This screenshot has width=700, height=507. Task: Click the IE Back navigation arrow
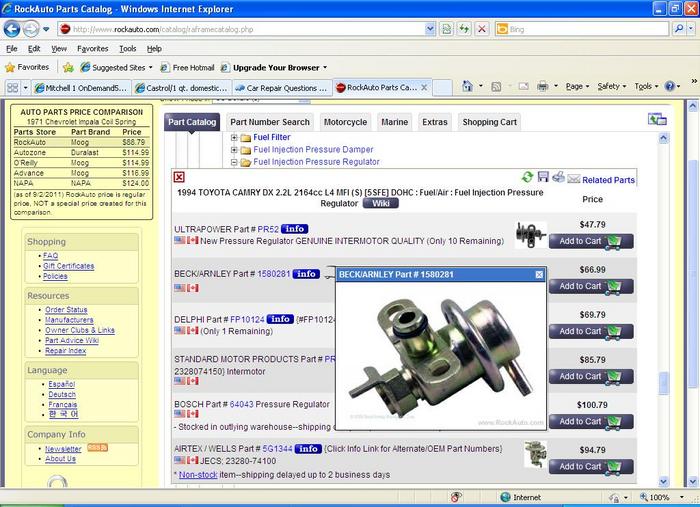(x=14, y=29)
